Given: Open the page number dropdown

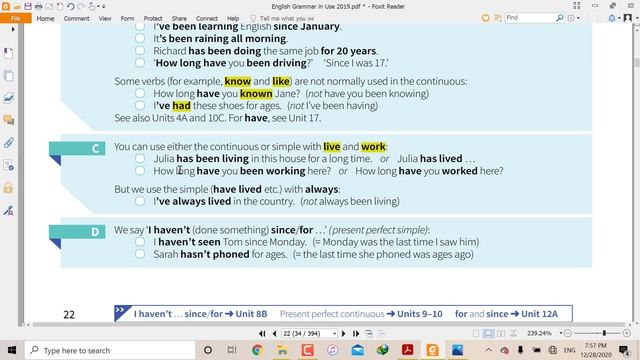Looking at the screenshot, I should [335, 334].
